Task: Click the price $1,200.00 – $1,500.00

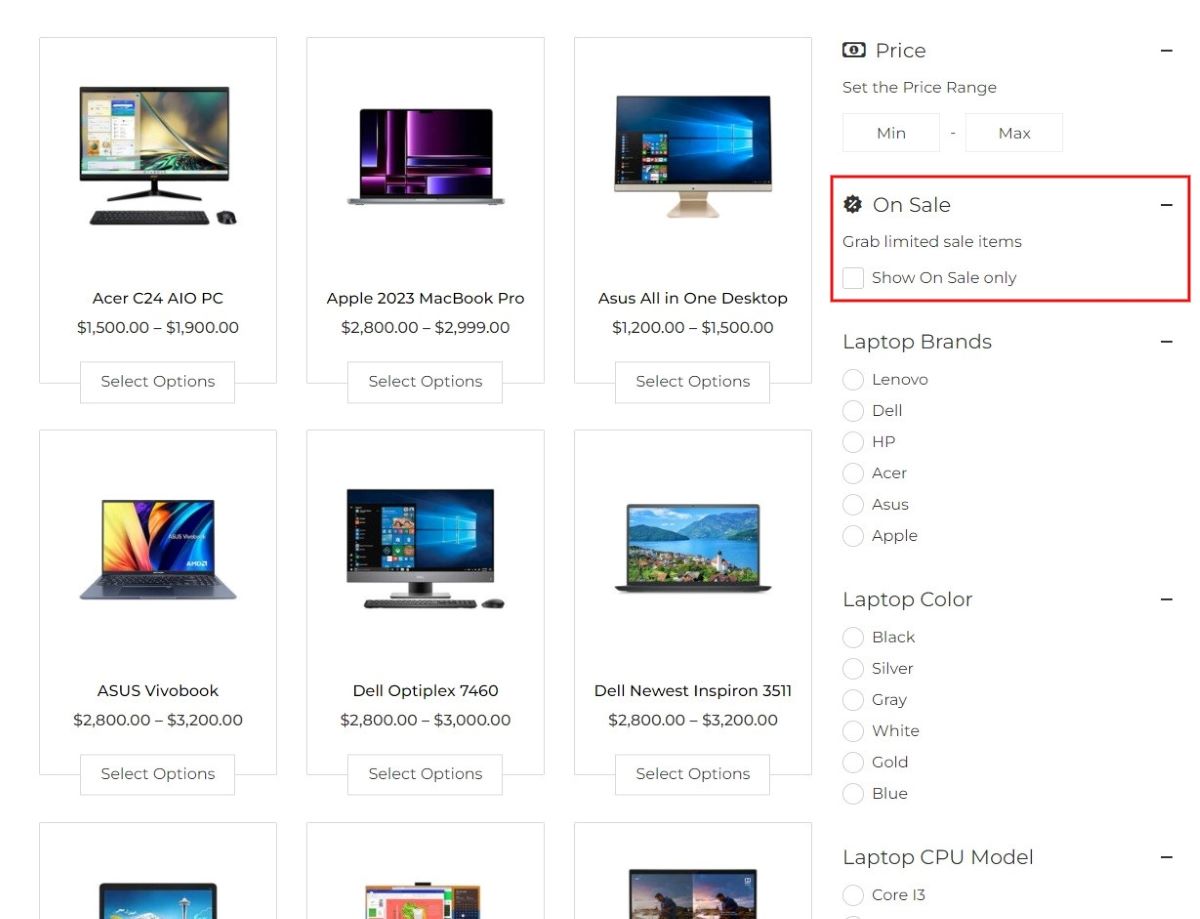Action: click(693, 328)
